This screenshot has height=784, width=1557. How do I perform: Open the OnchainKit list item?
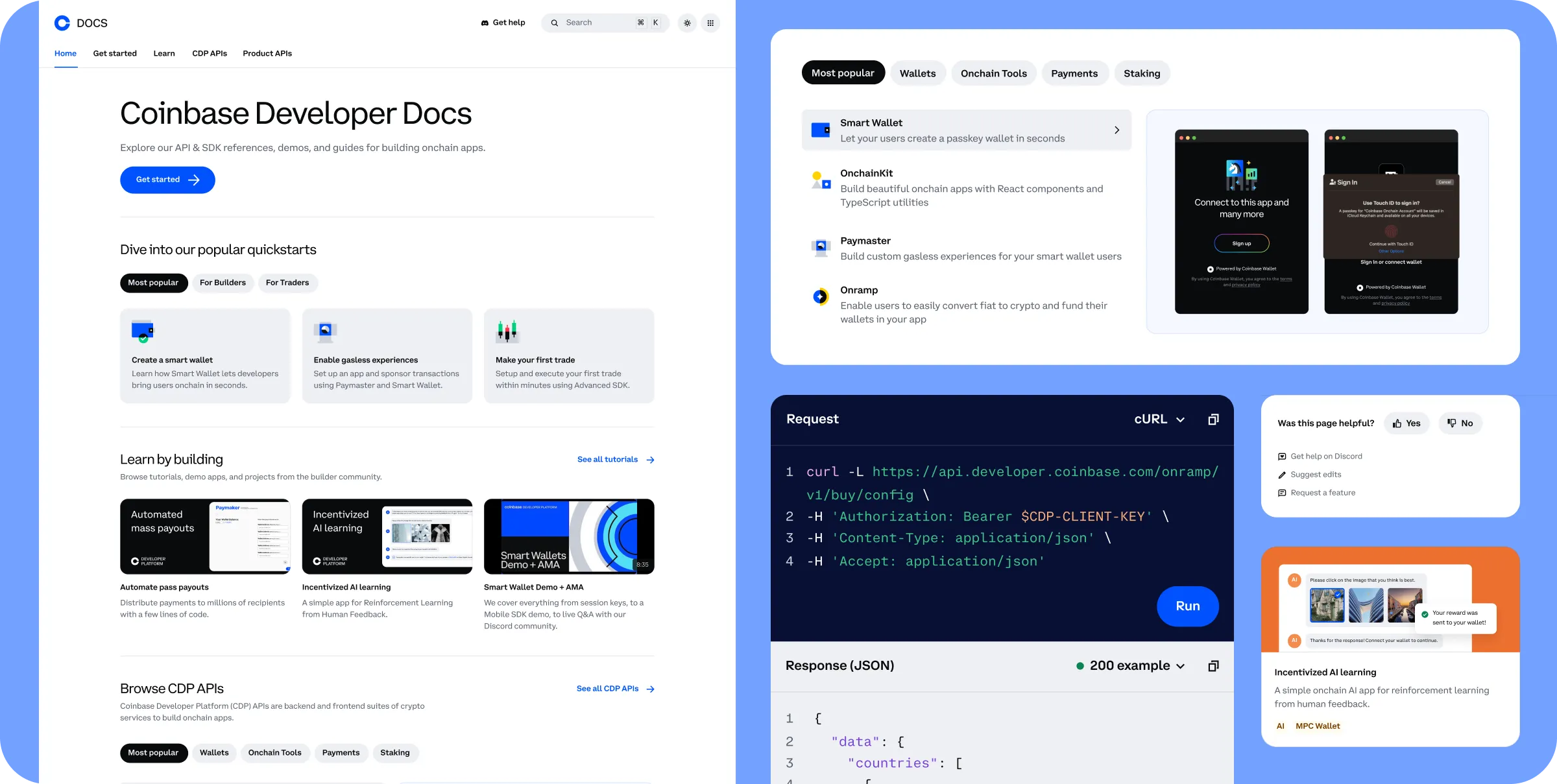pyautogui.click(x=967, y=188)
